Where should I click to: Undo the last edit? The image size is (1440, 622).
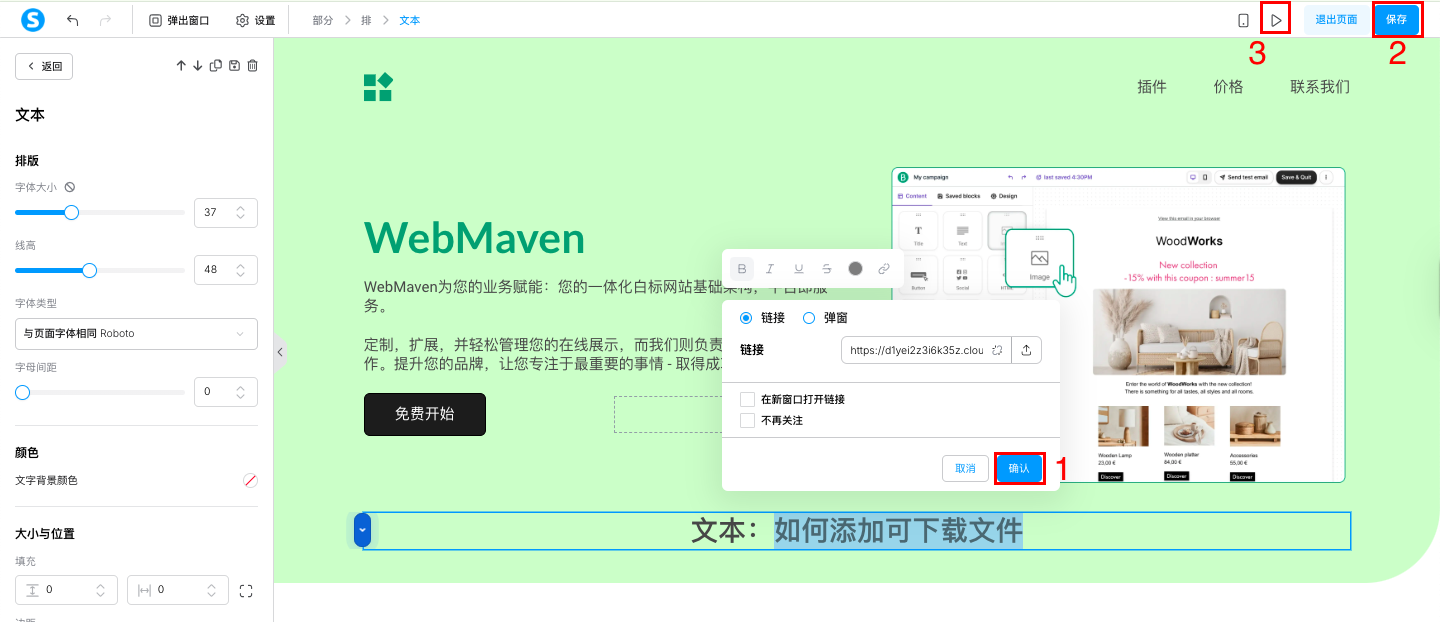[73, 20]
